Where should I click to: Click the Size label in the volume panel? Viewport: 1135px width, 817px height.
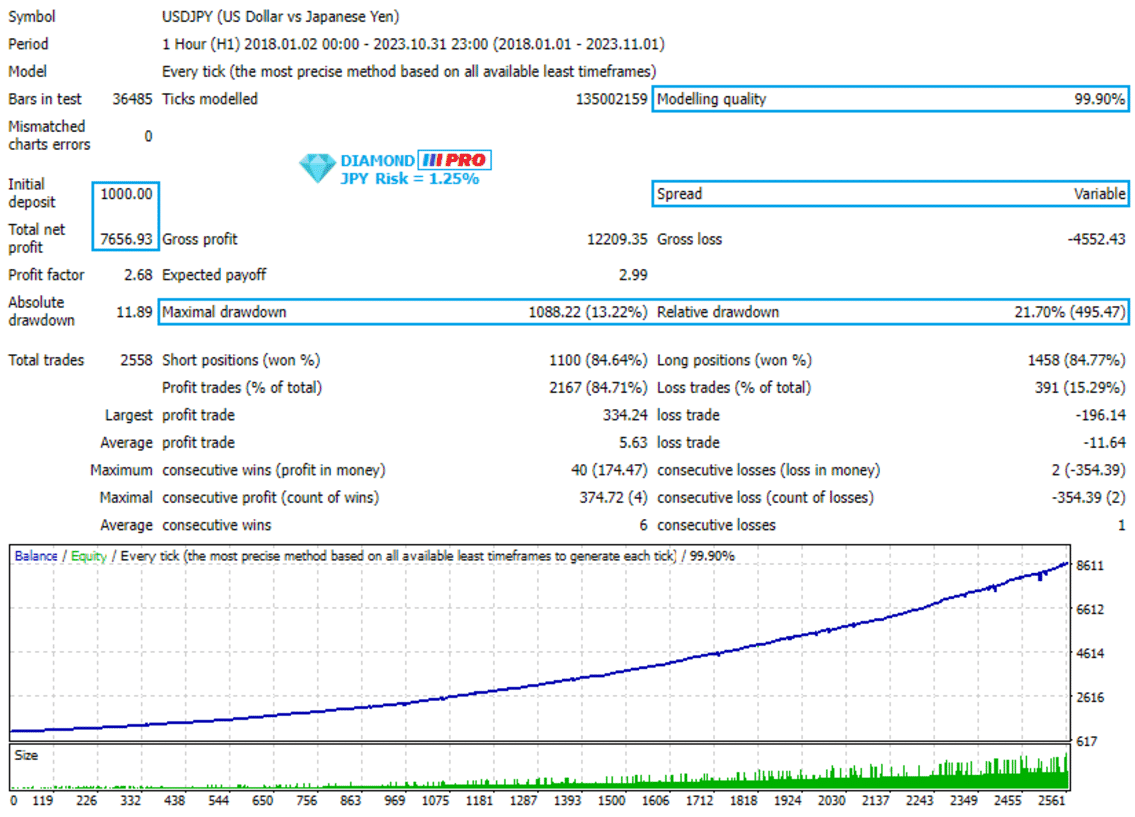pos(27,755)
